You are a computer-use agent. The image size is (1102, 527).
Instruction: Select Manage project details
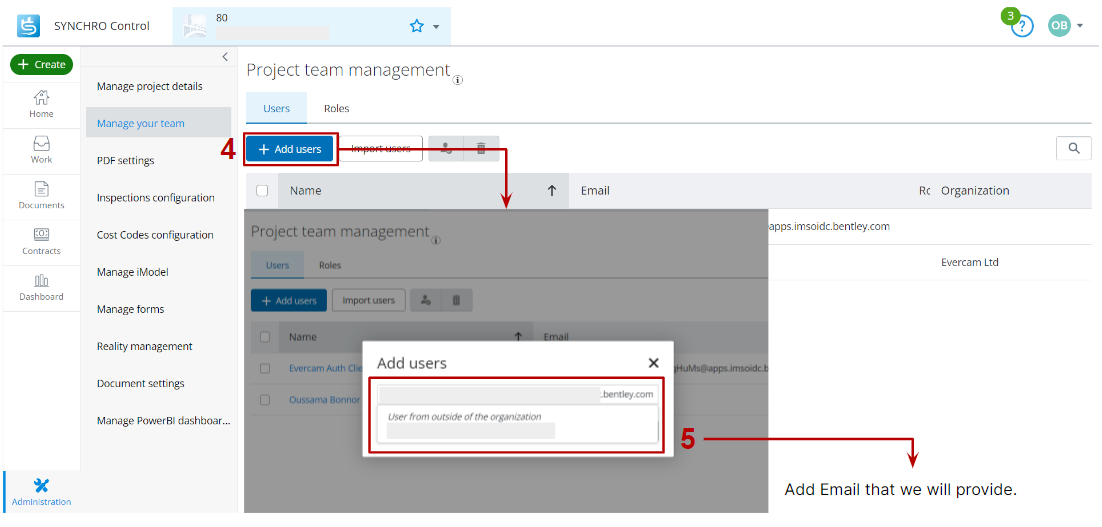[150, 86]
